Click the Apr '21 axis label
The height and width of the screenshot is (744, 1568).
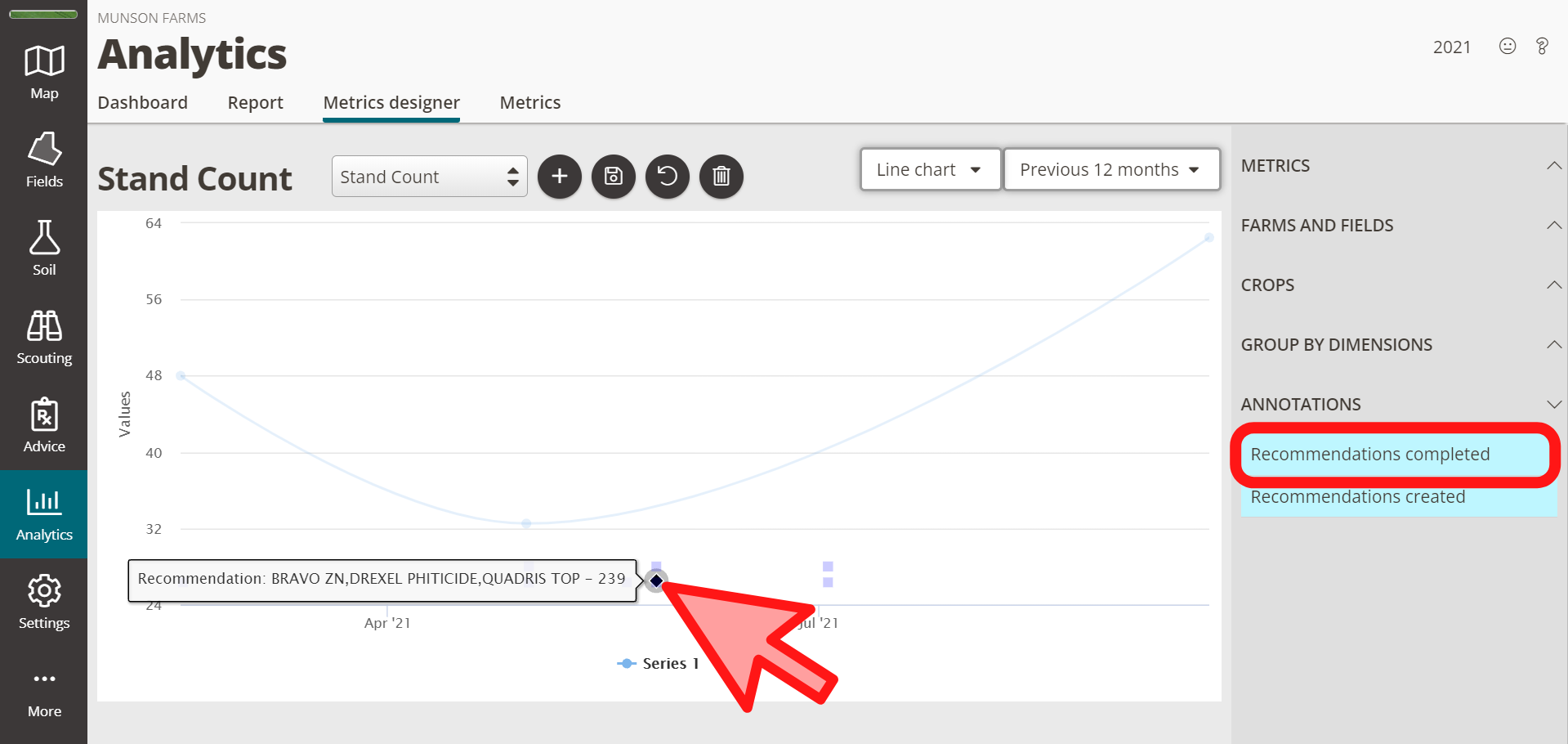pyautogui.click(x=387, y=623)
